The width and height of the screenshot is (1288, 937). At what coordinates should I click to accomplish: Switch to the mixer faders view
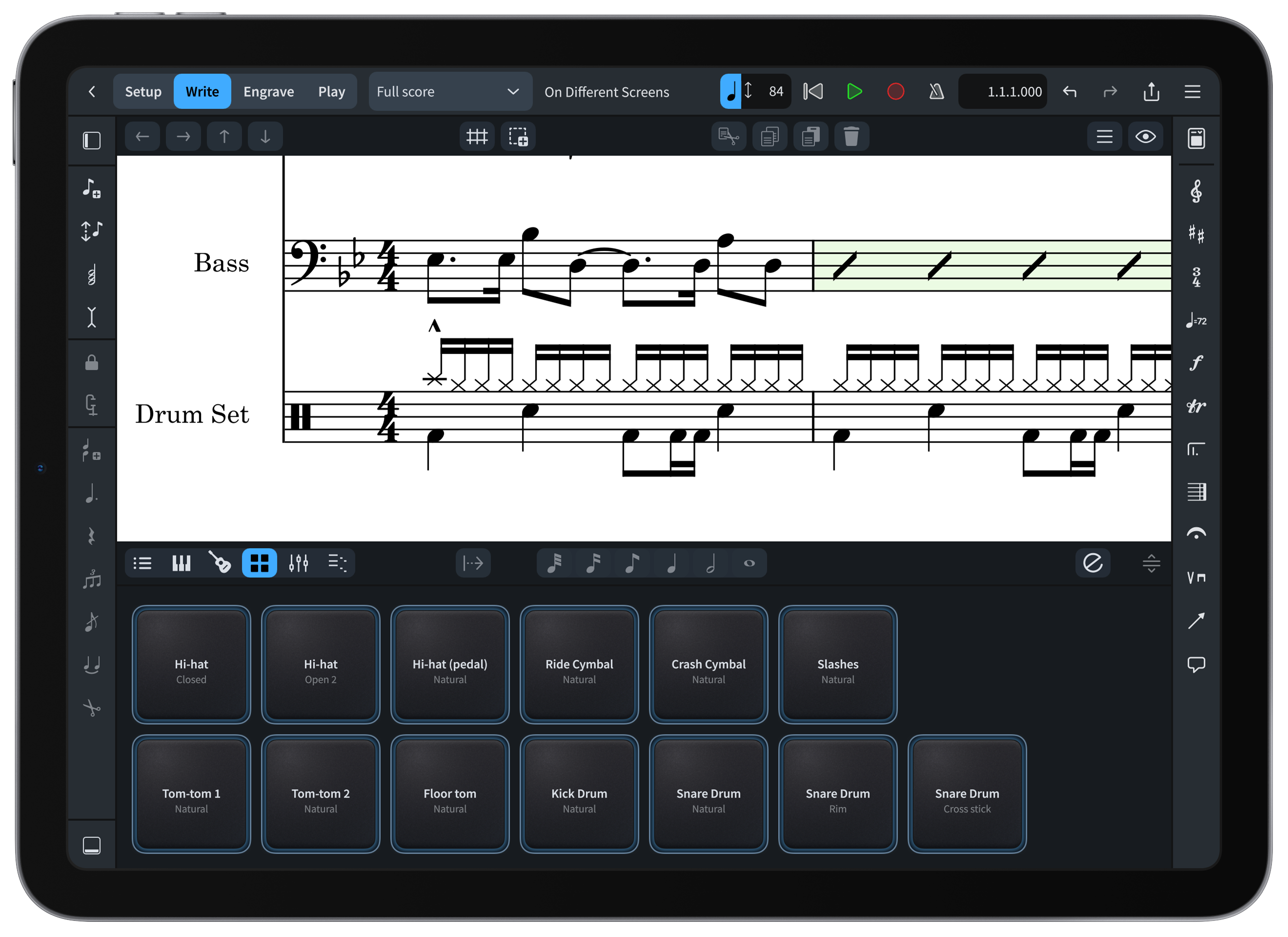point(298,563)
